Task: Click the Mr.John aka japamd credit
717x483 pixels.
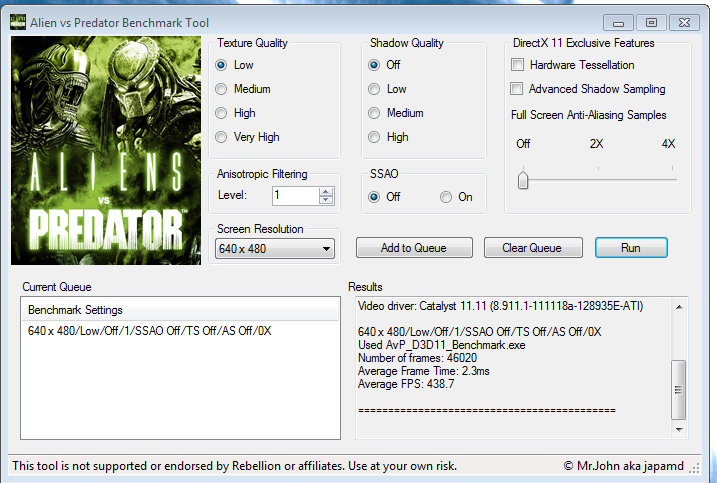Action: point(624,466)
